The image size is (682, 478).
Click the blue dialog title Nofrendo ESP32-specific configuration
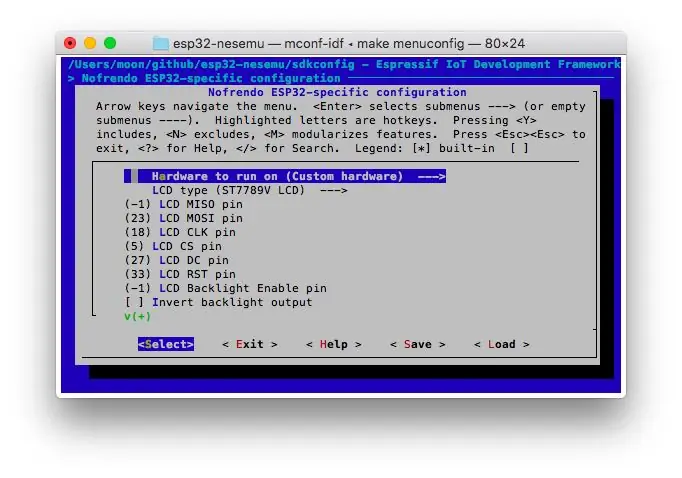337,92
